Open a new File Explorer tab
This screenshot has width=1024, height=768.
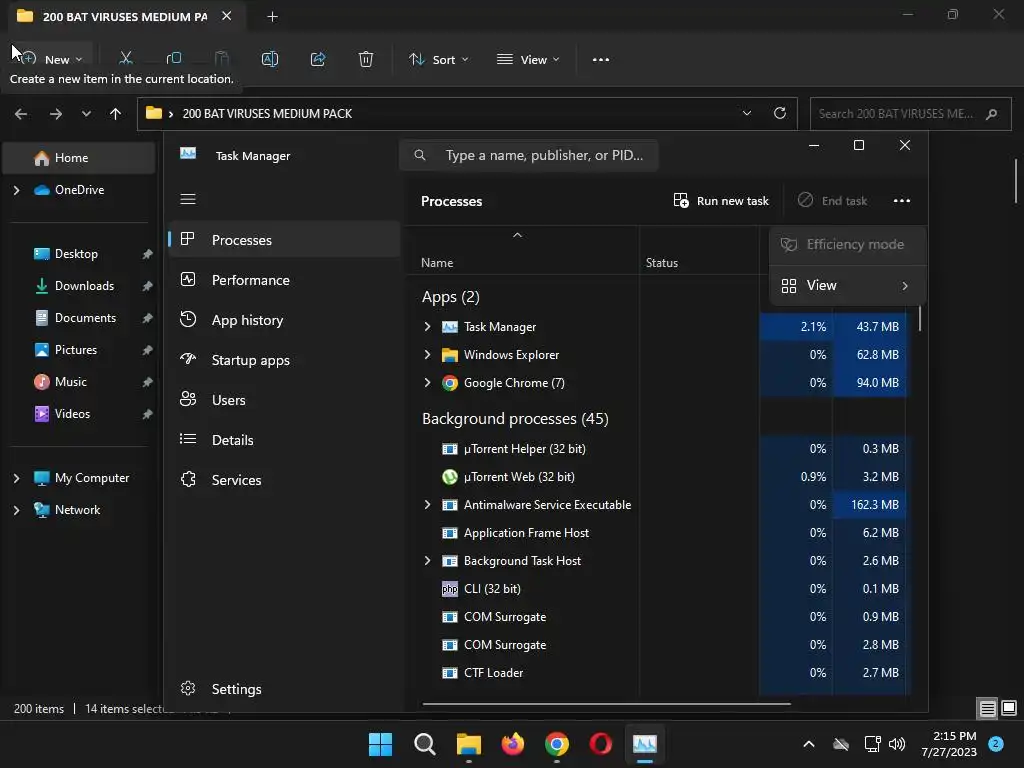[x=272, y=17]
